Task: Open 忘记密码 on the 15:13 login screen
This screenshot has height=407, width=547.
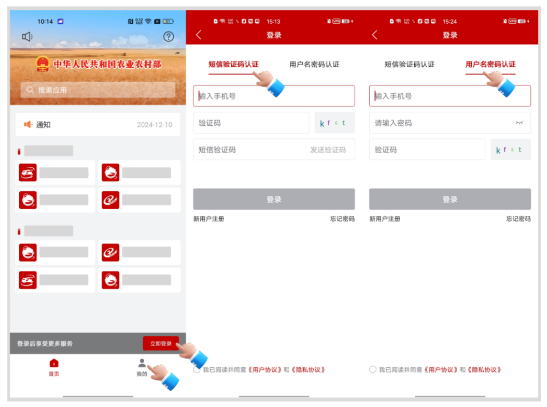Action: pos(342,219)
